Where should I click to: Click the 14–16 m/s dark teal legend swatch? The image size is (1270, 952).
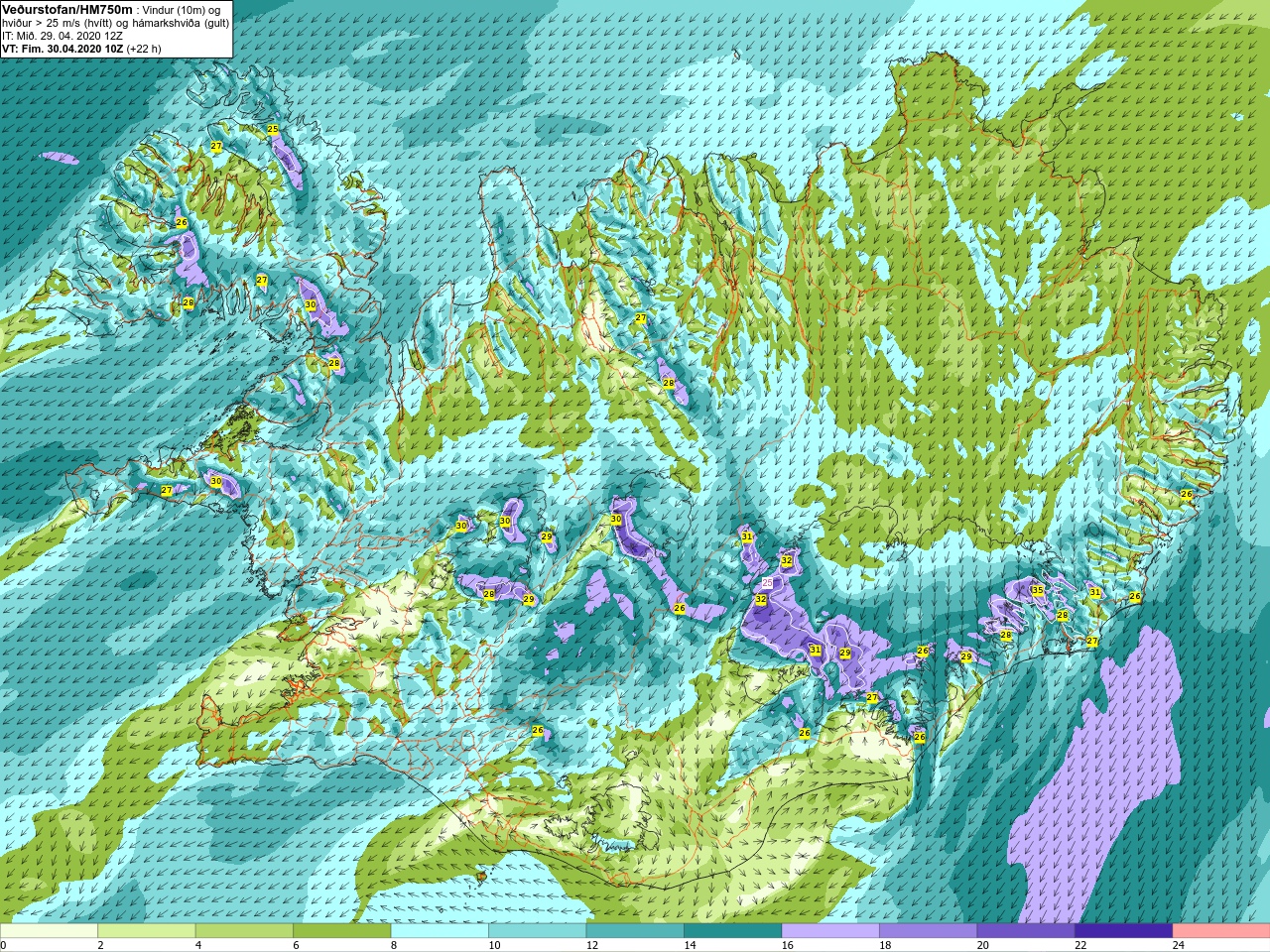click(x=732, y=931)
